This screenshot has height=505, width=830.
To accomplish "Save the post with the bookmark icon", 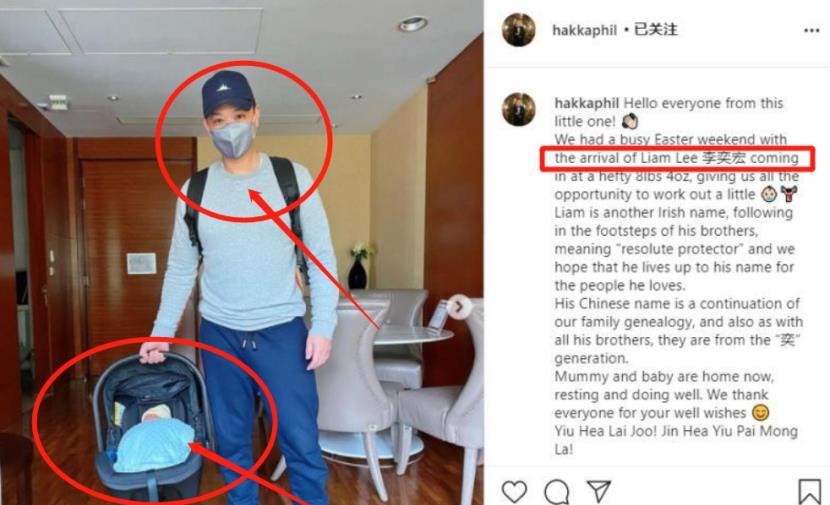I will [809, 491].
